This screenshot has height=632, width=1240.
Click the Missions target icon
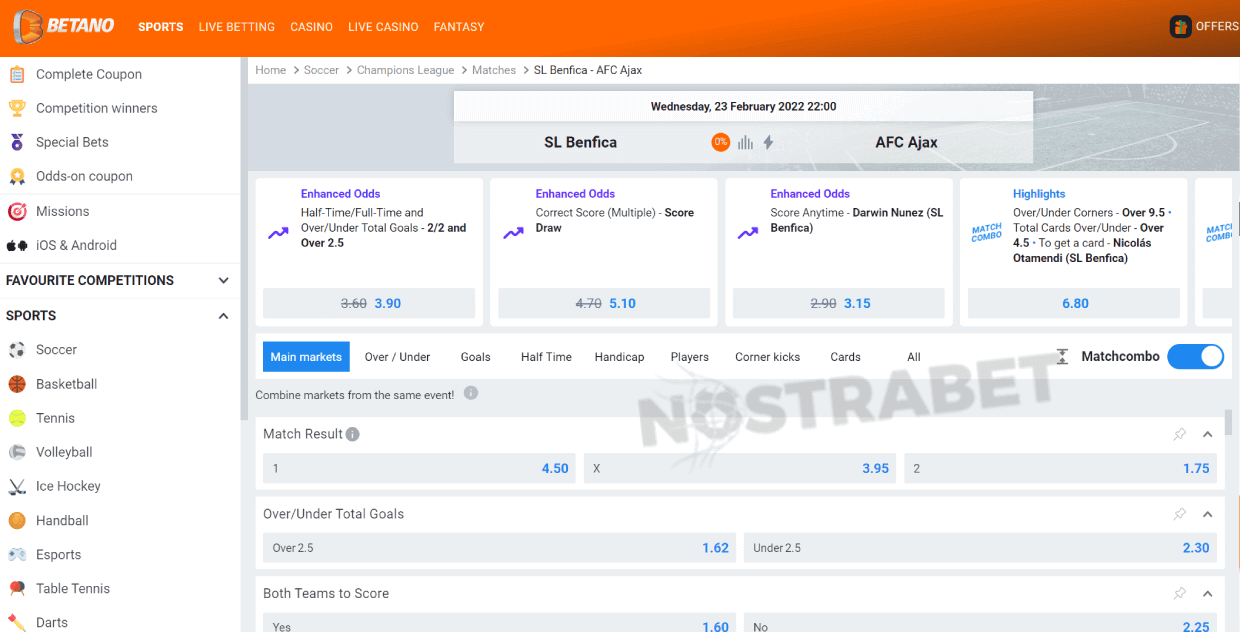tap(17, 211)
